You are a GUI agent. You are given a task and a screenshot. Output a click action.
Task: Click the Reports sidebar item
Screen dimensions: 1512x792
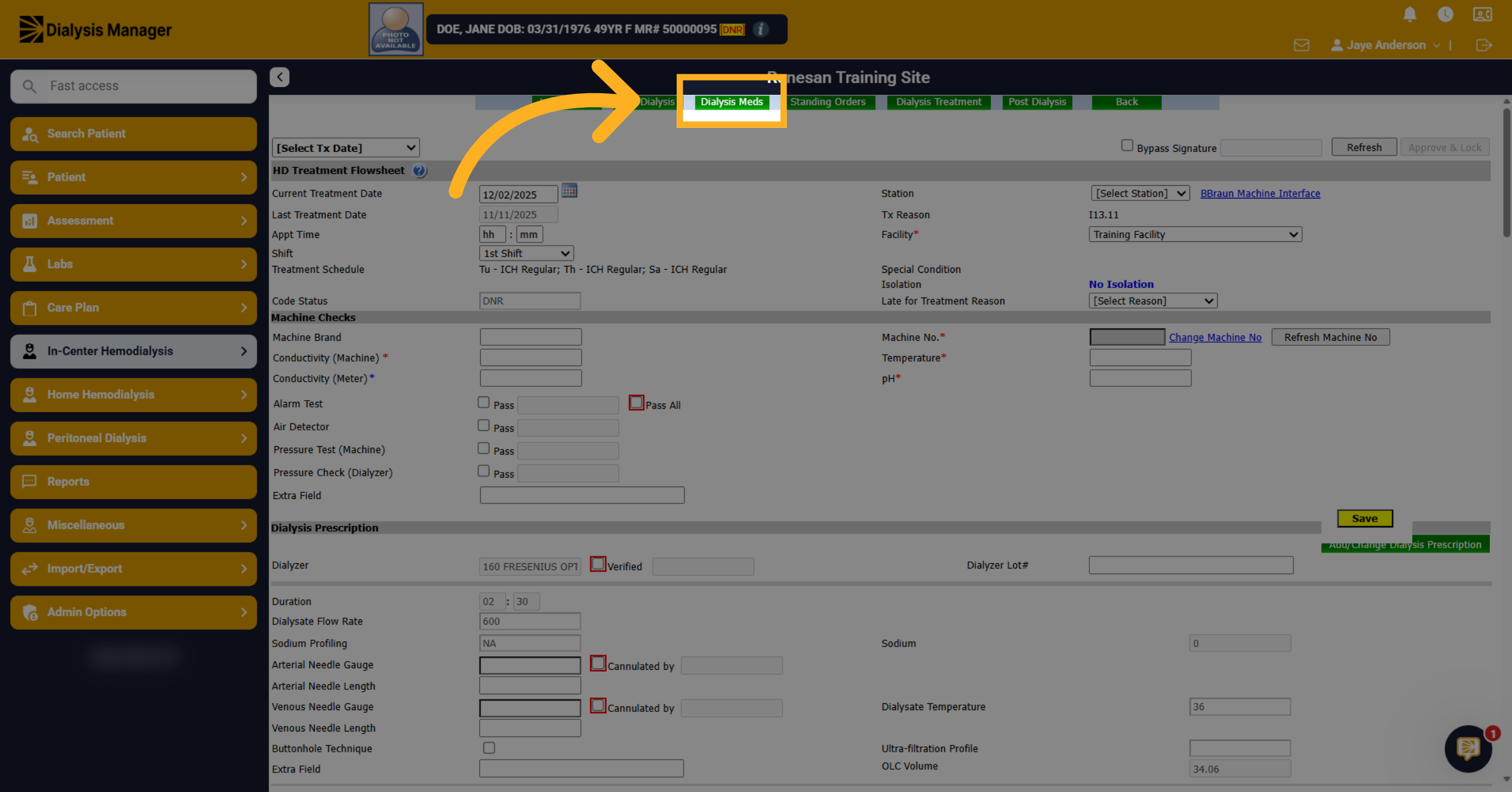[134, 481]
